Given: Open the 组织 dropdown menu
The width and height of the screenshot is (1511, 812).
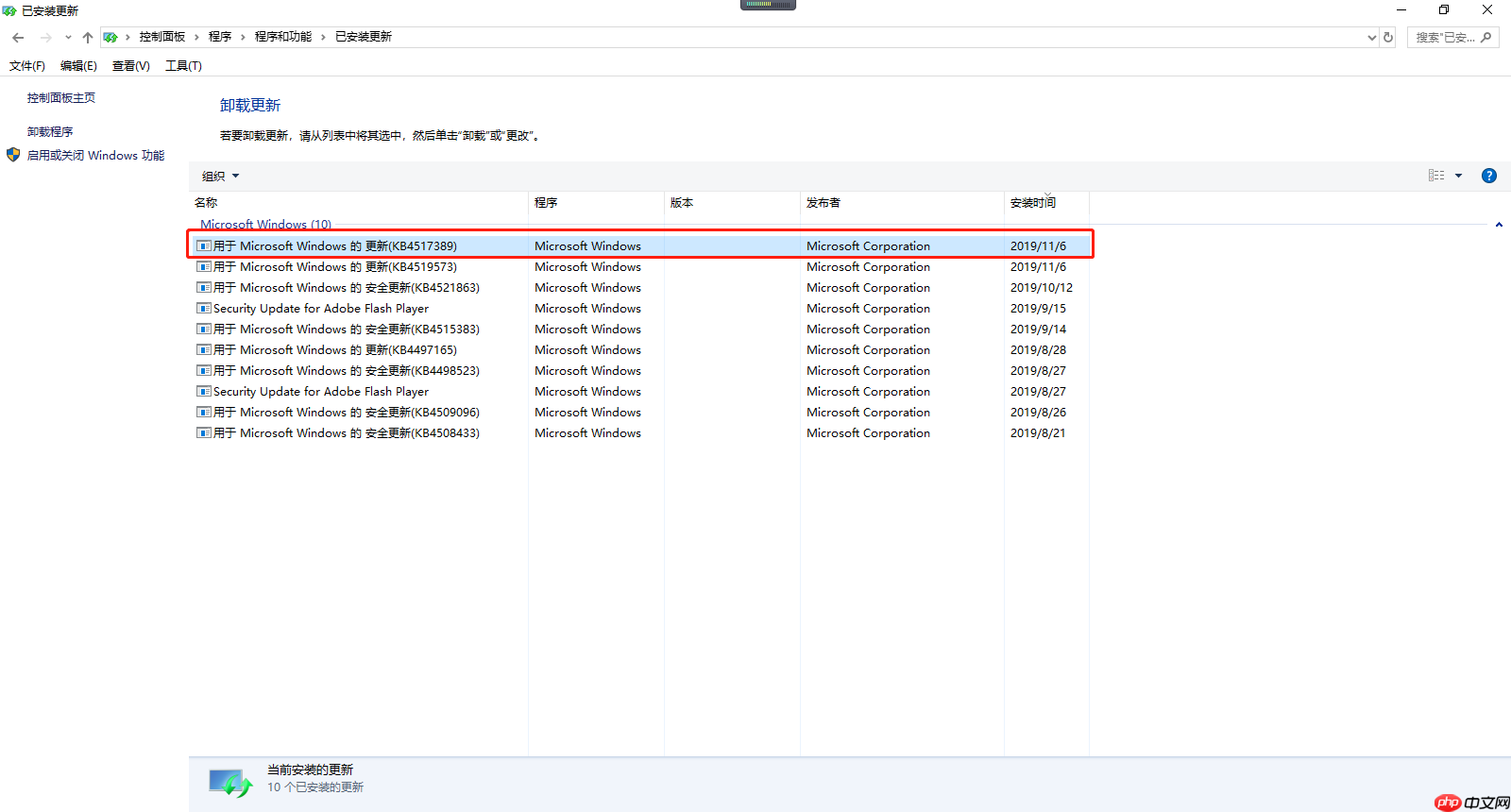Looking at the screenshot, I should tap(220, 177).
